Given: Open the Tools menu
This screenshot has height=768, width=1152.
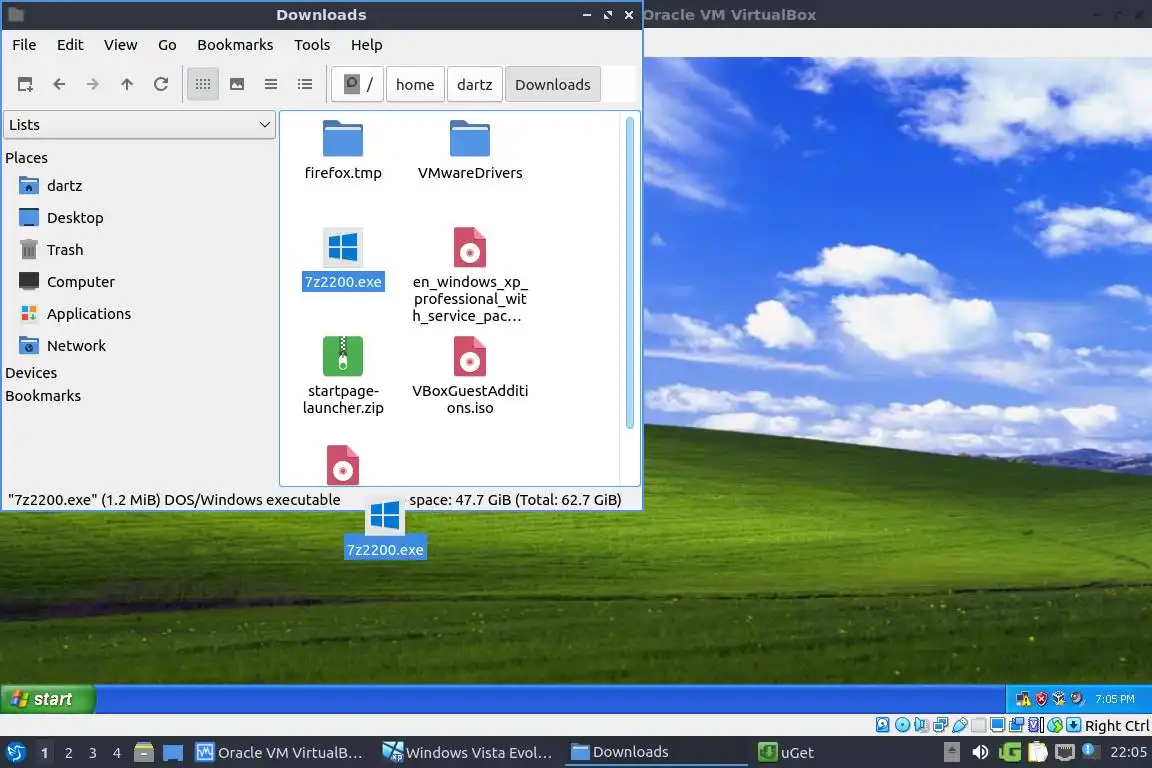Looking at the screenshot, I should coord(312,45).
